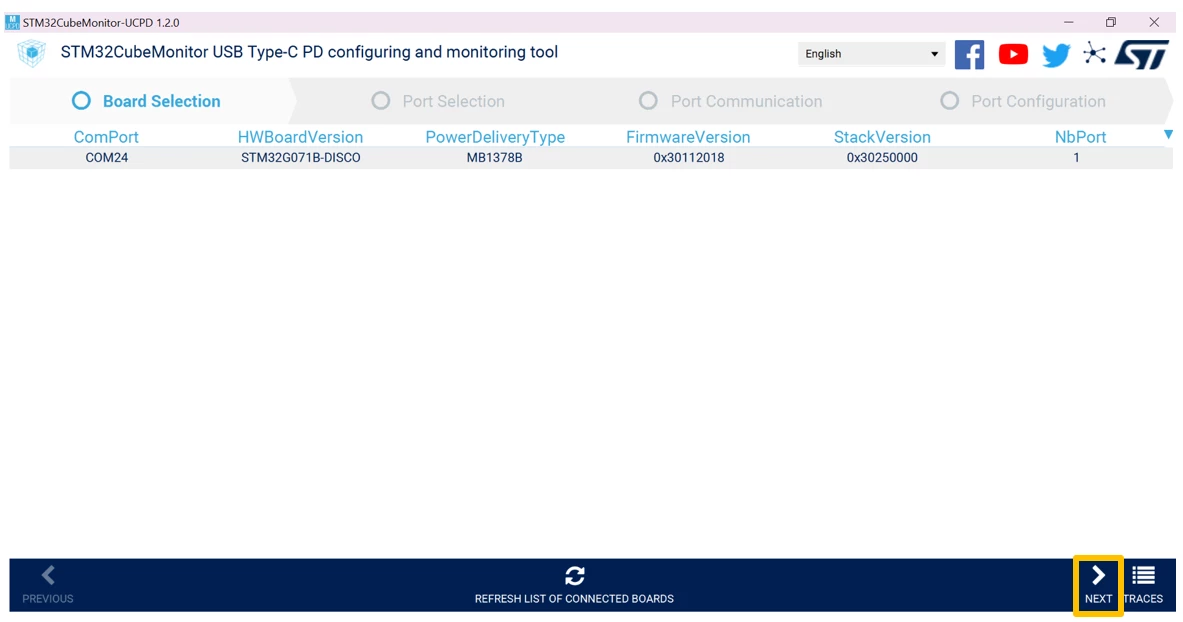Click stack version 0x30250000 cell
Screen dimensions: 1183x622
point(882,158)
